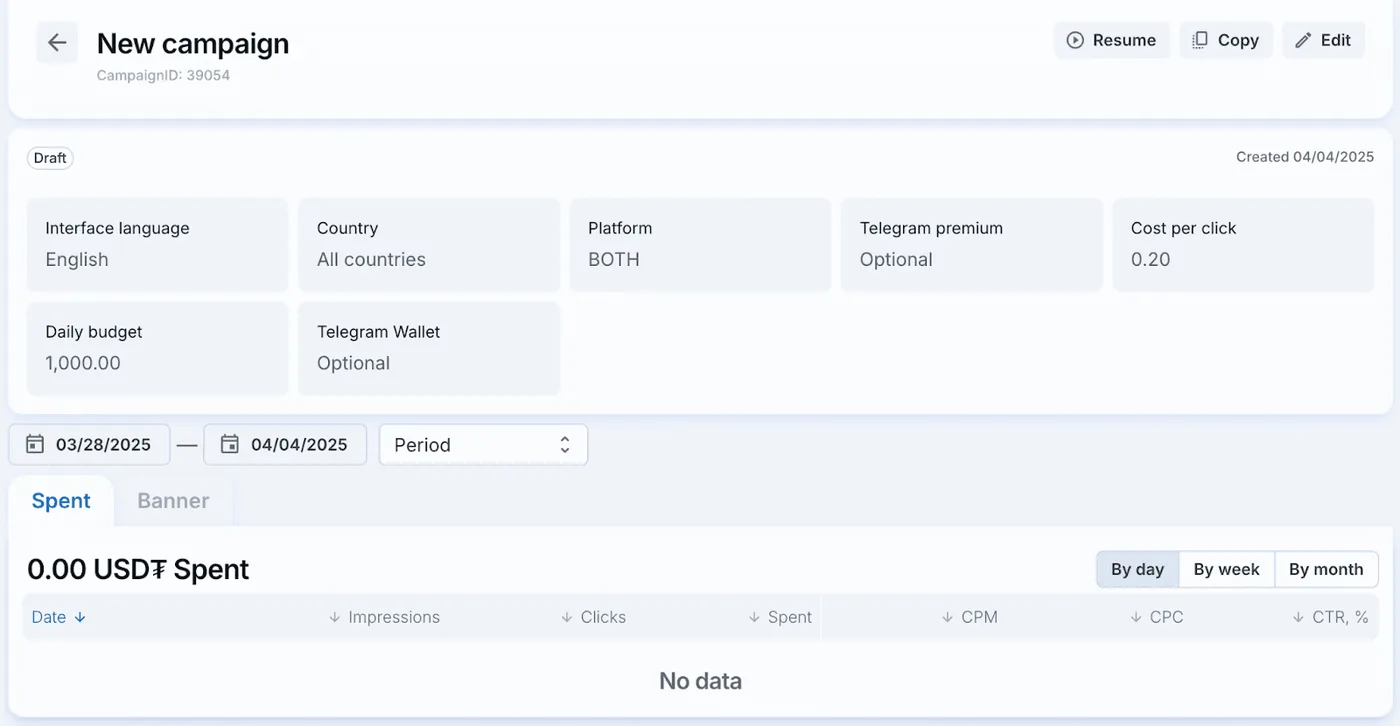1400x726 pixels.
Task: Select By month grouping
Action: [1326, 569]
